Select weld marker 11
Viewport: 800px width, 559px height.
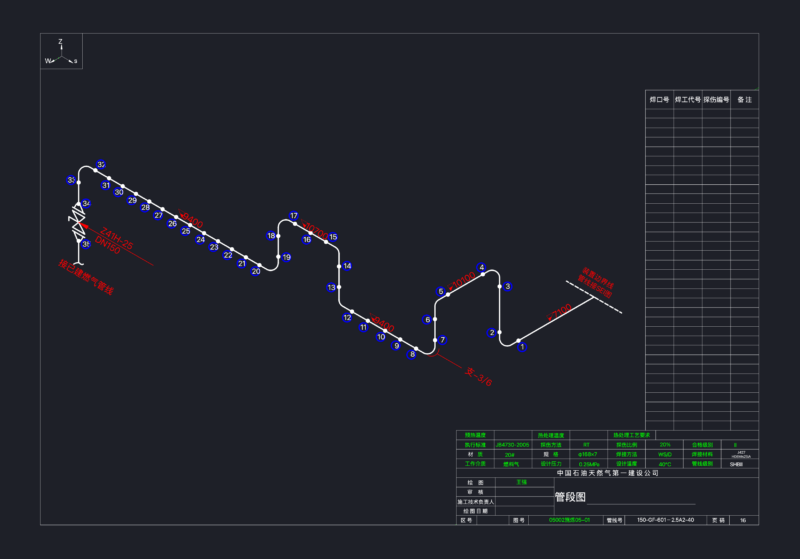click(363, 327)
